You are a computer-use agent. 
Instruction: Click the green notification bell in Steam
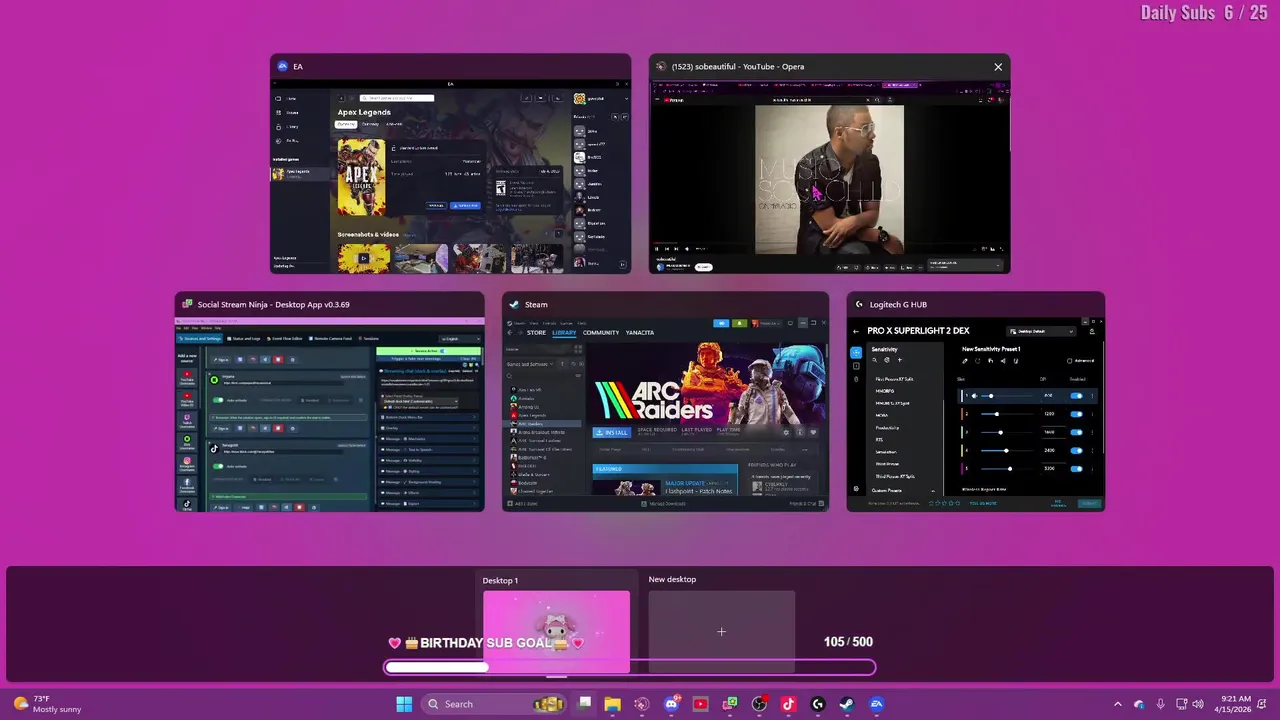(x=739, y=323)
